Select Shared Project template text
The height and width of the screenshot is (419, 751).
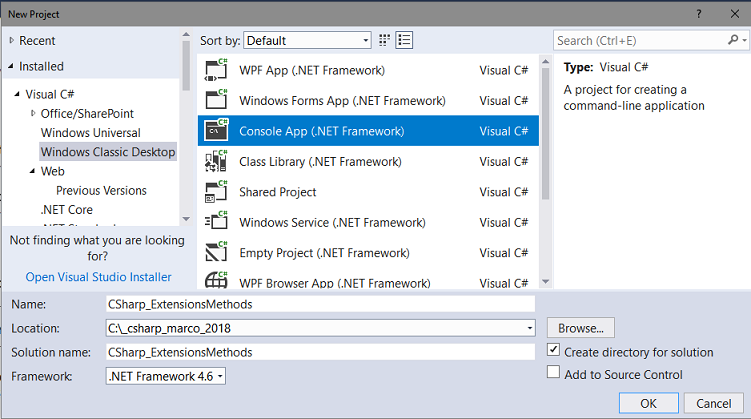pos(277,192)
